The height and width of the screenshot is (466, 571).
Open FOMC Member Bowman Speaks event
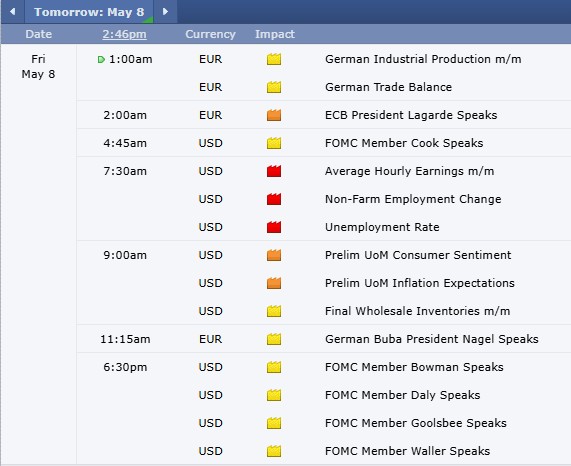pyautogui.click(x=414, y=368)
